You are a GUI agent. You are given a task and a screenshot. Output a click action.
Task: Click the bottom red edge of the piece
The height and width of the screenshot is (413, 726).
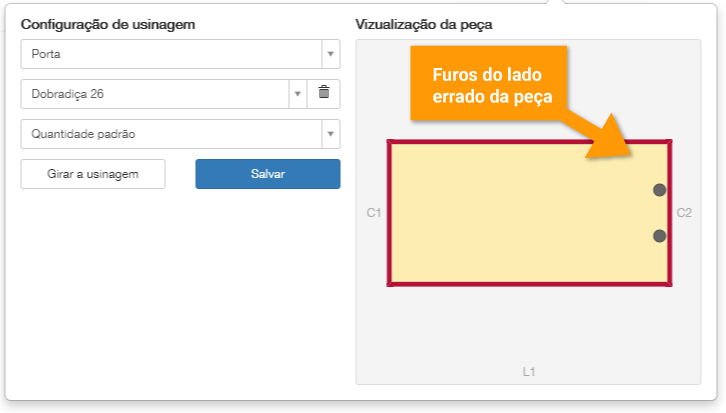pyautogui.click(x=529, y=284)
